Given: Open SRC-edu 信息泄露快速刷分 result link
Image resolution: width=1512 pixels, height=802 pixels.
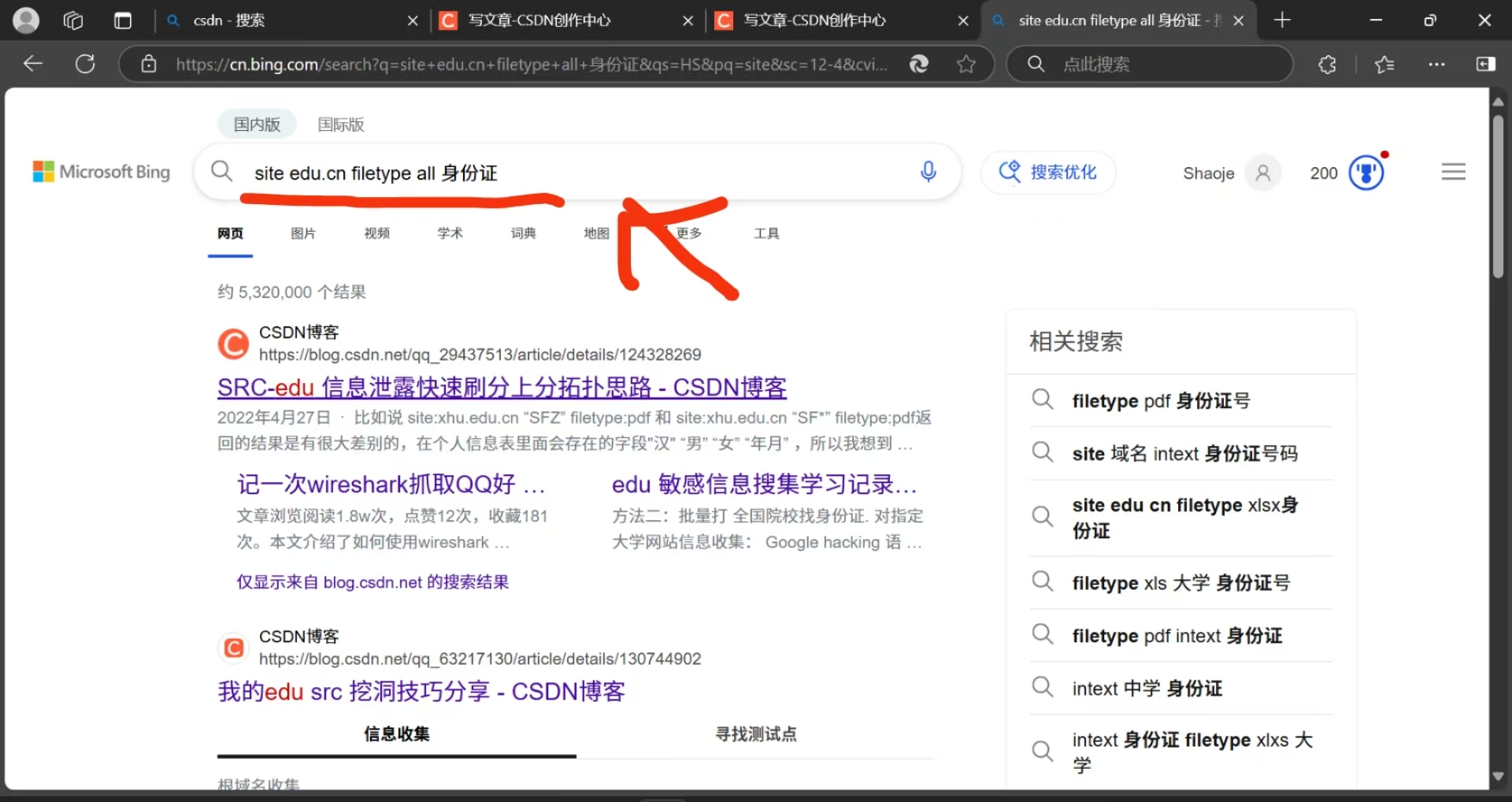Looking at the screenshot, I should click(x=502, y=387).
